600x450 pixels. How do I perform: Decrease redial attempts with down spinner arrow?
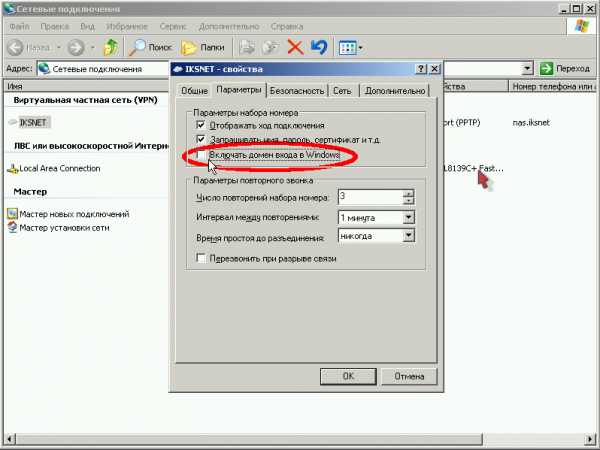click(408, 201)
